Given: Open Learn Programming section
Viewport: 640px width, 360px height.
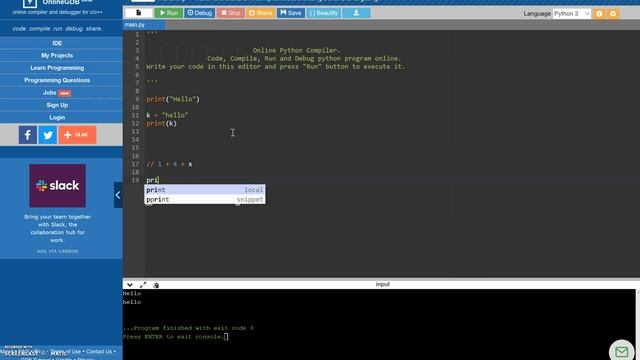Looking at the screenshot, I should tap(57, 68).
